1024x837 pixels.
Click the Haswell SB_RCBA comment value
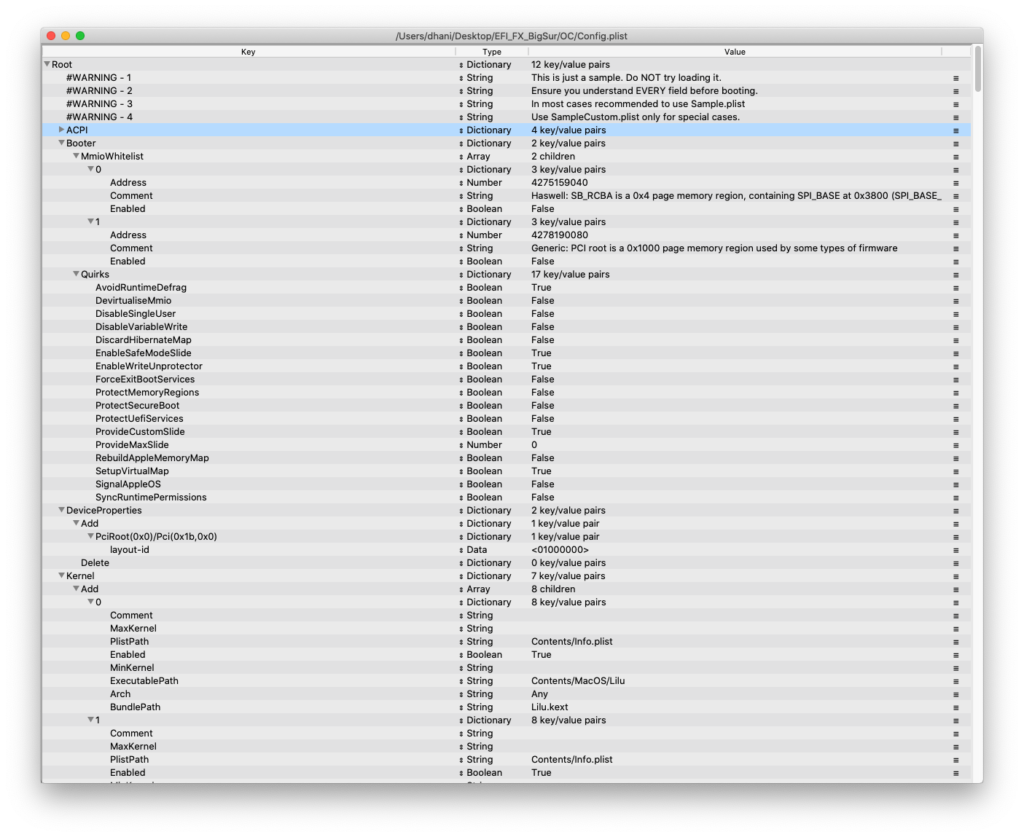pyautogui.click(x=736, y=196)
